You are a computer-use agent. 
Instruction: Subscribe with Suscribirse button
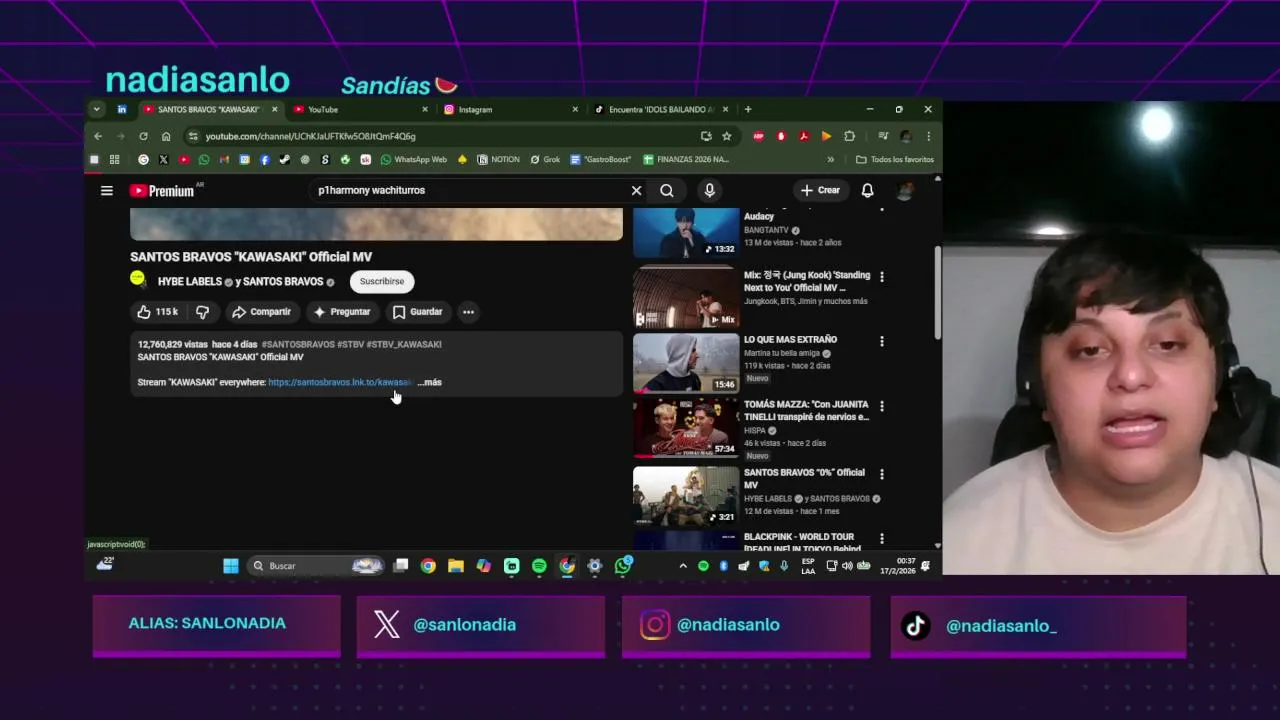click(382, 282)
